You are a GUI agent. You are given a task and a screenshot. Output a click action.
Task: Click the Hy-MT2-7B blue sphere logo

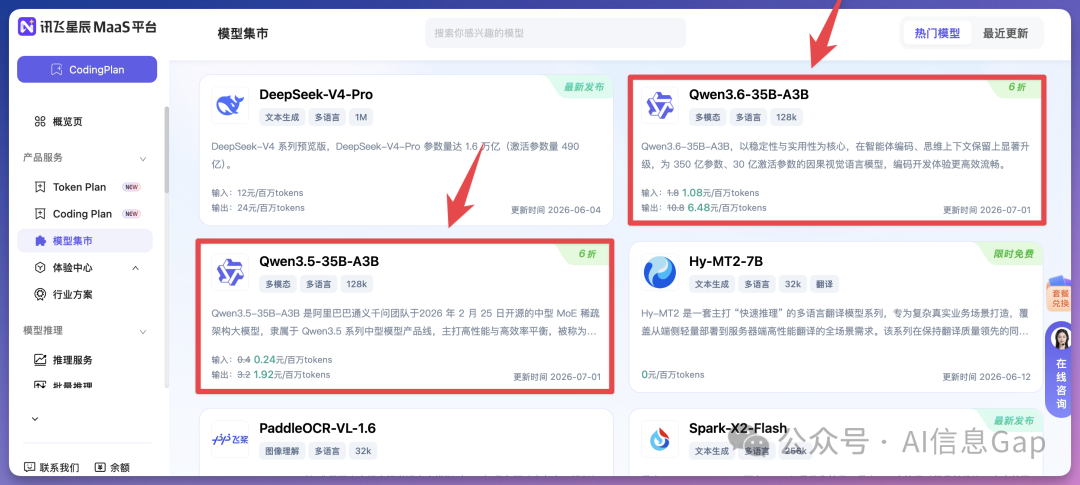click(x=659, y=272)
